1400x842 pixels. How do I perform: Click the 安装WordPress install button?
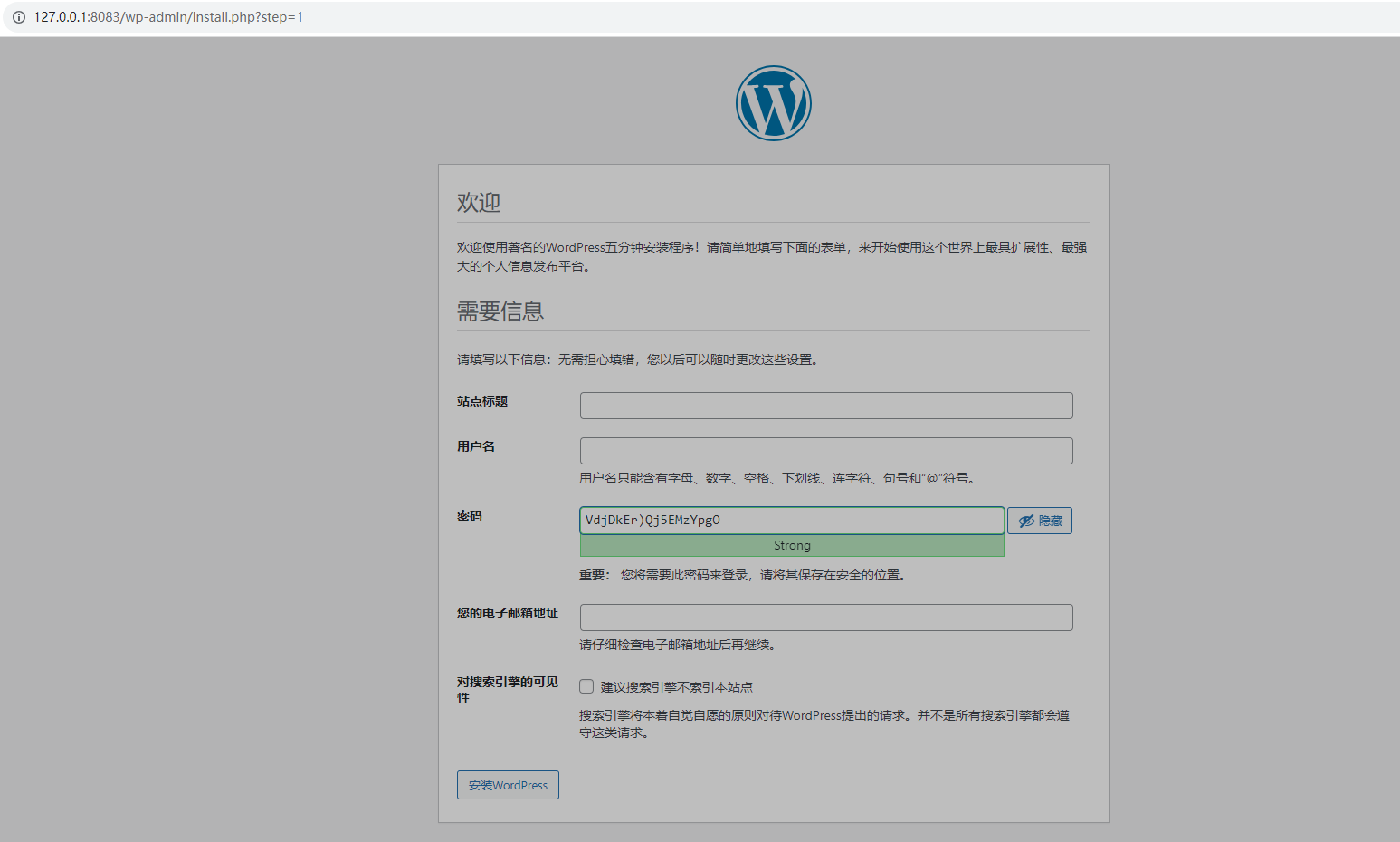(x=508, y=785)
